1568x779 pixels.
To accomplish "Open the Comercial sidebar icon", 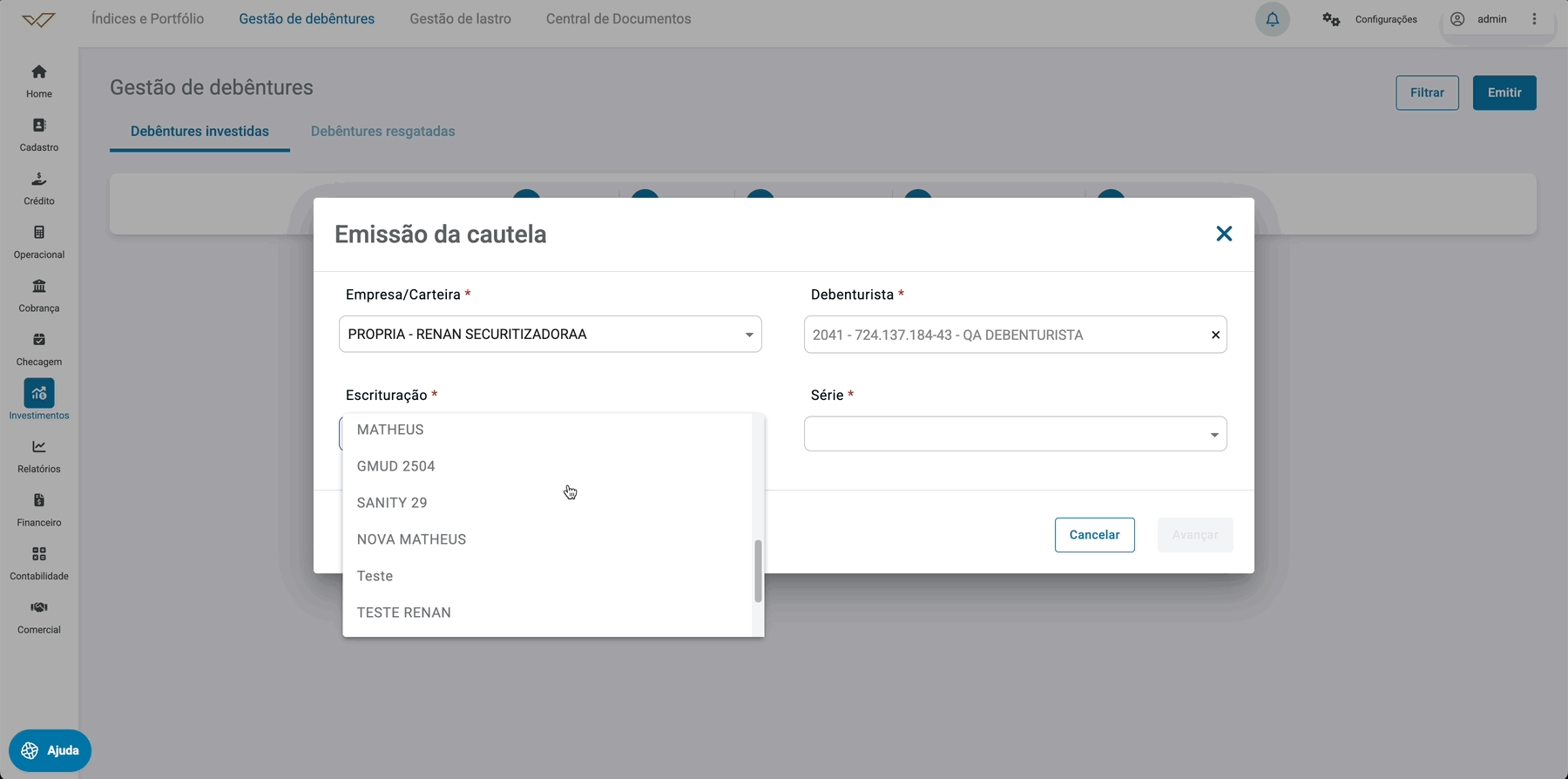I will point(39,607).
